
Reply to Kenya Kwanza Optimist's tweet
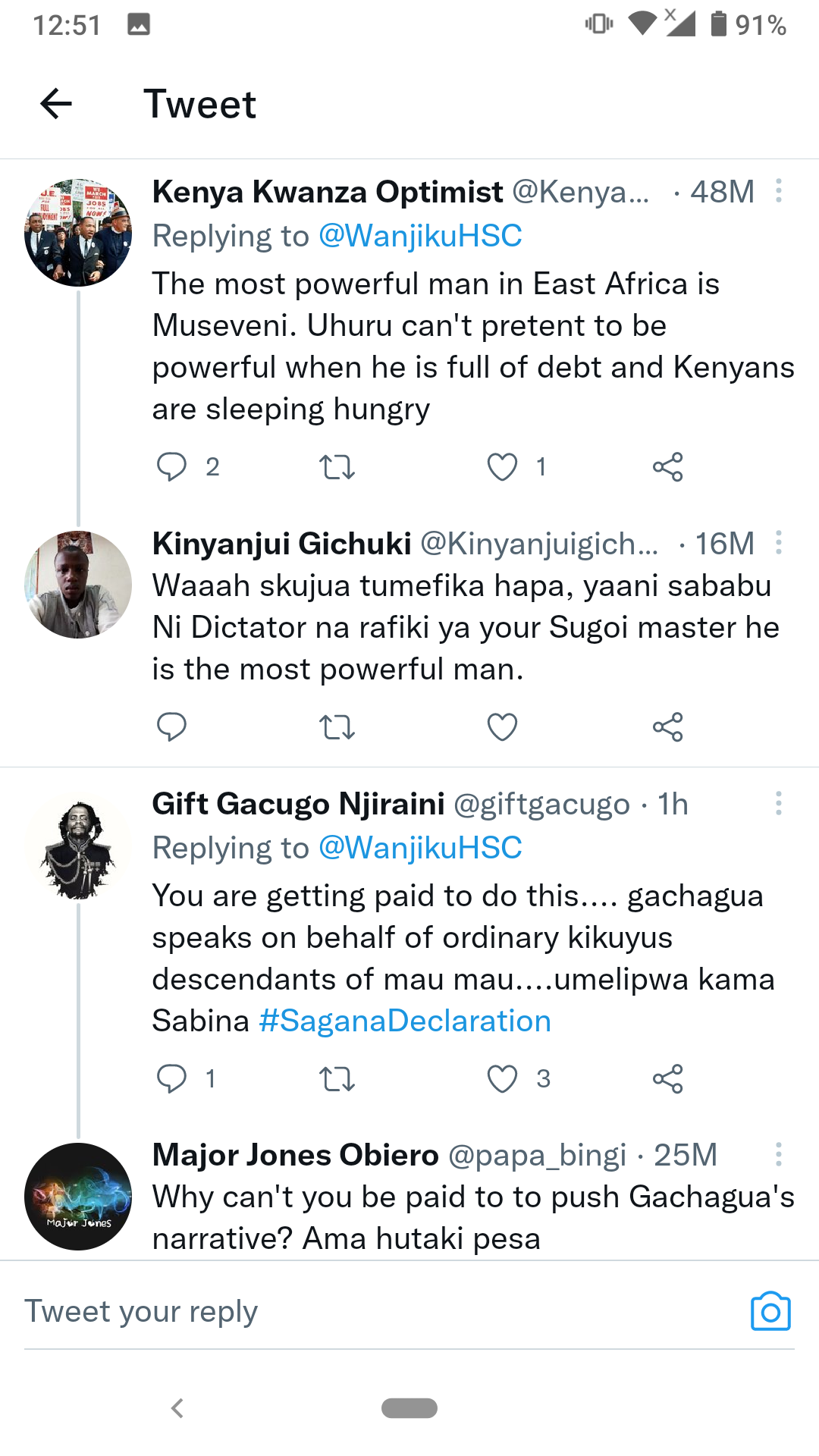click(171, 466)
